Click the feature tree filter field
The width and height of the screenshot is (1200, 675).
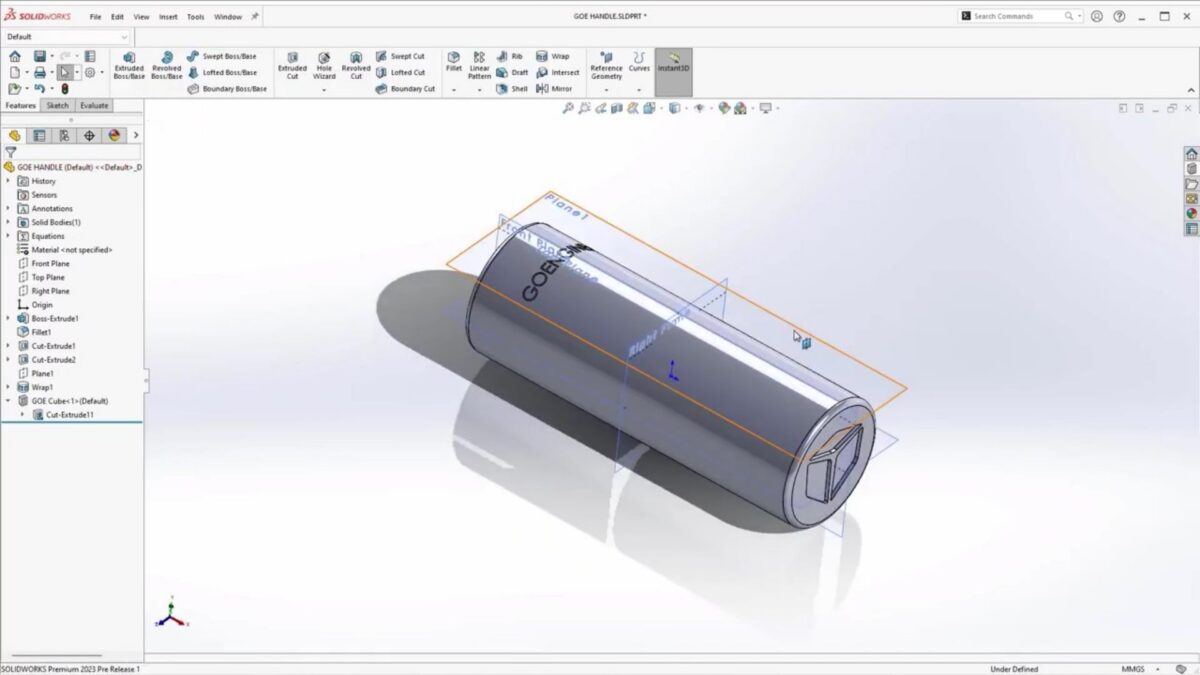tap(71, 153)
